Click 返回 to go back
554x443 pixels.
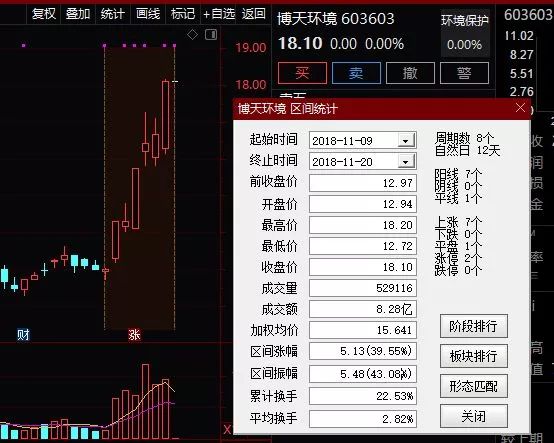click(253, 14)
